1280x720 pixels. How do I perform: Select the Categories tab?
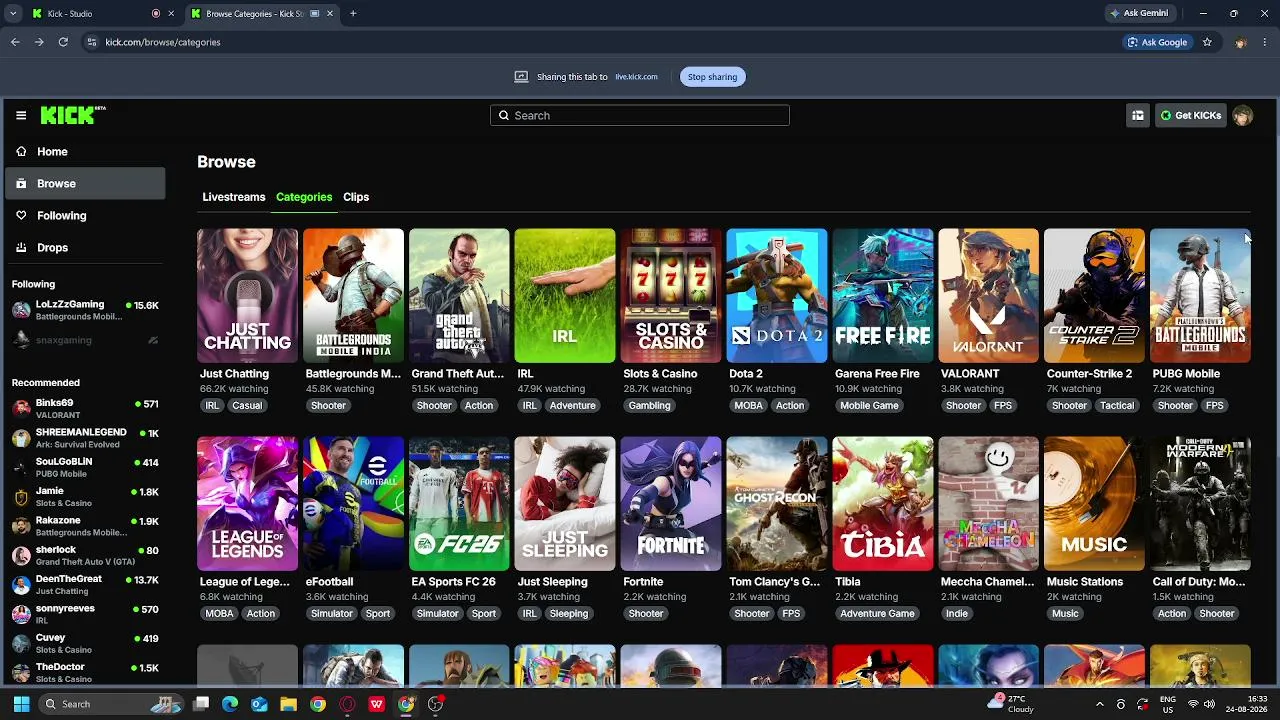[304, 197]
